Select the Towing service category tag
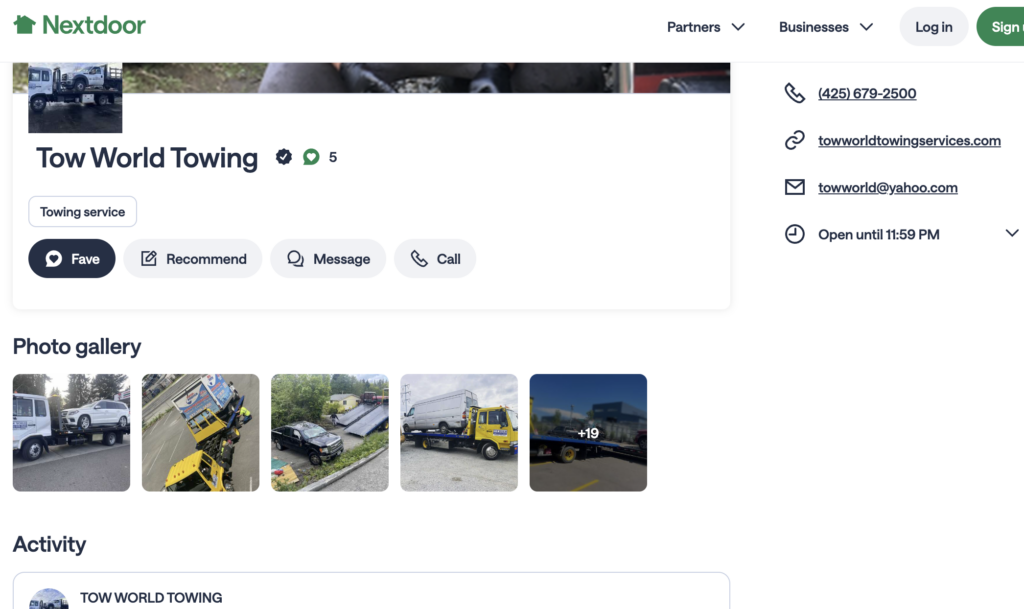The width and height of the screenshot is (1024, 609). [82, 211]
